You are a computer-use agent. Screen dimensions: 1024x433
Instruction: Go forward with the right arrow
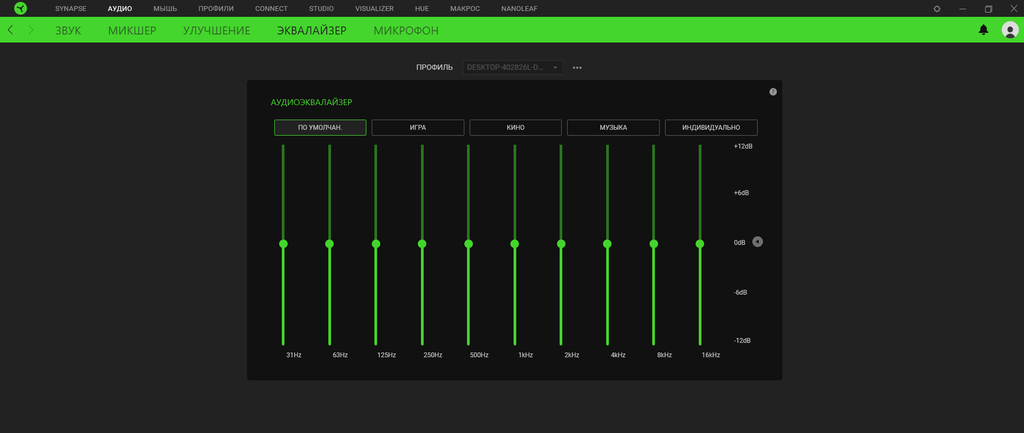coord(31,30)
